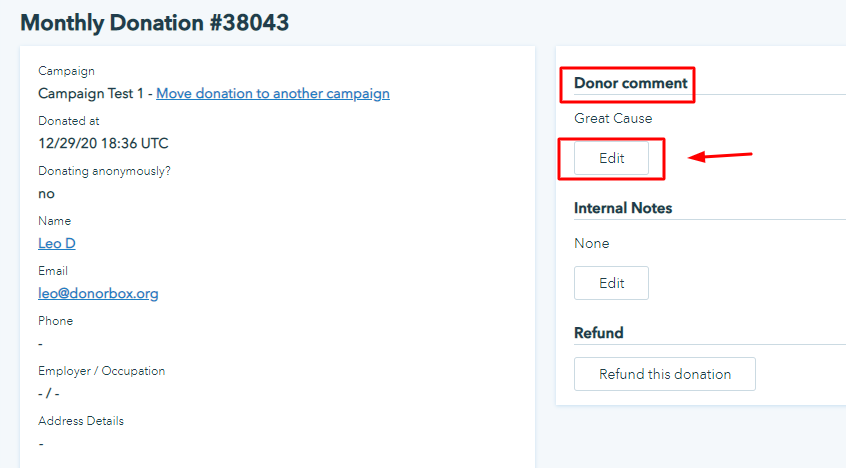Select the Donor comment heading
The width and height of the screenshot is (846, 468).
pyautogui.click(x=630, y=84)
